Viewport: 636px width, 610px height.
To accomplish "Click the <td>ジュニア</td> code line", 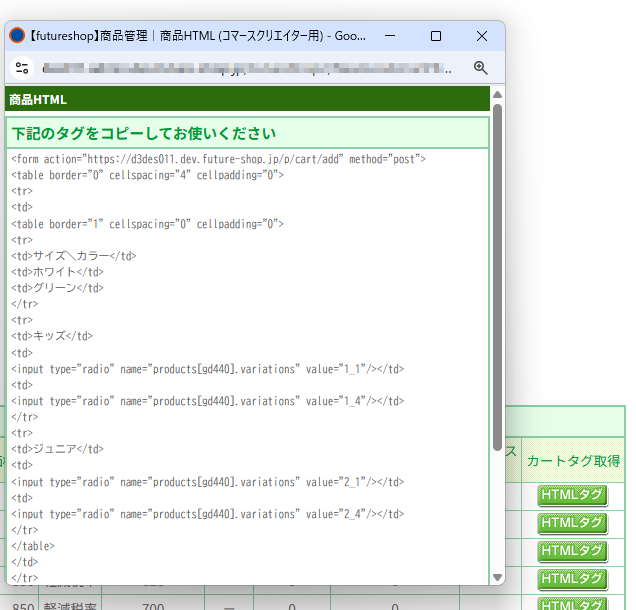I will pyautogui.click(x=58, y=449).
